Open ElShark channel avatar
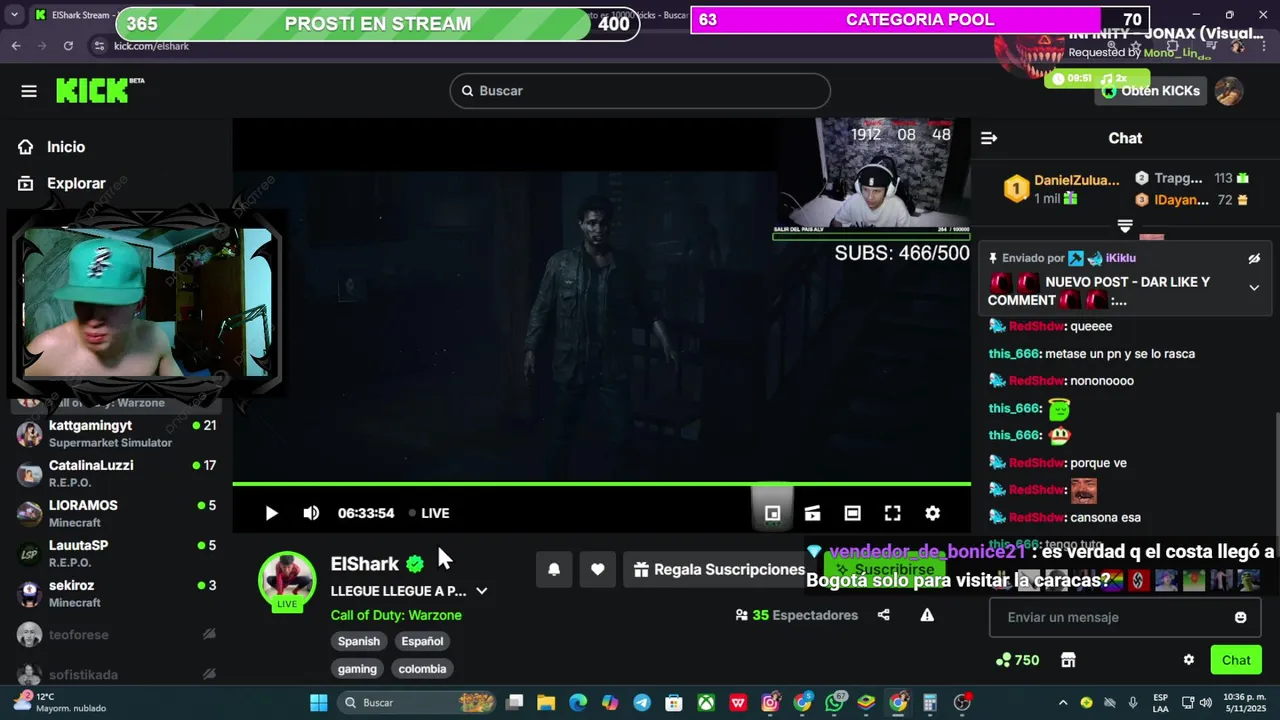This screenshot has height=720, width=1280. coord(287,578)
